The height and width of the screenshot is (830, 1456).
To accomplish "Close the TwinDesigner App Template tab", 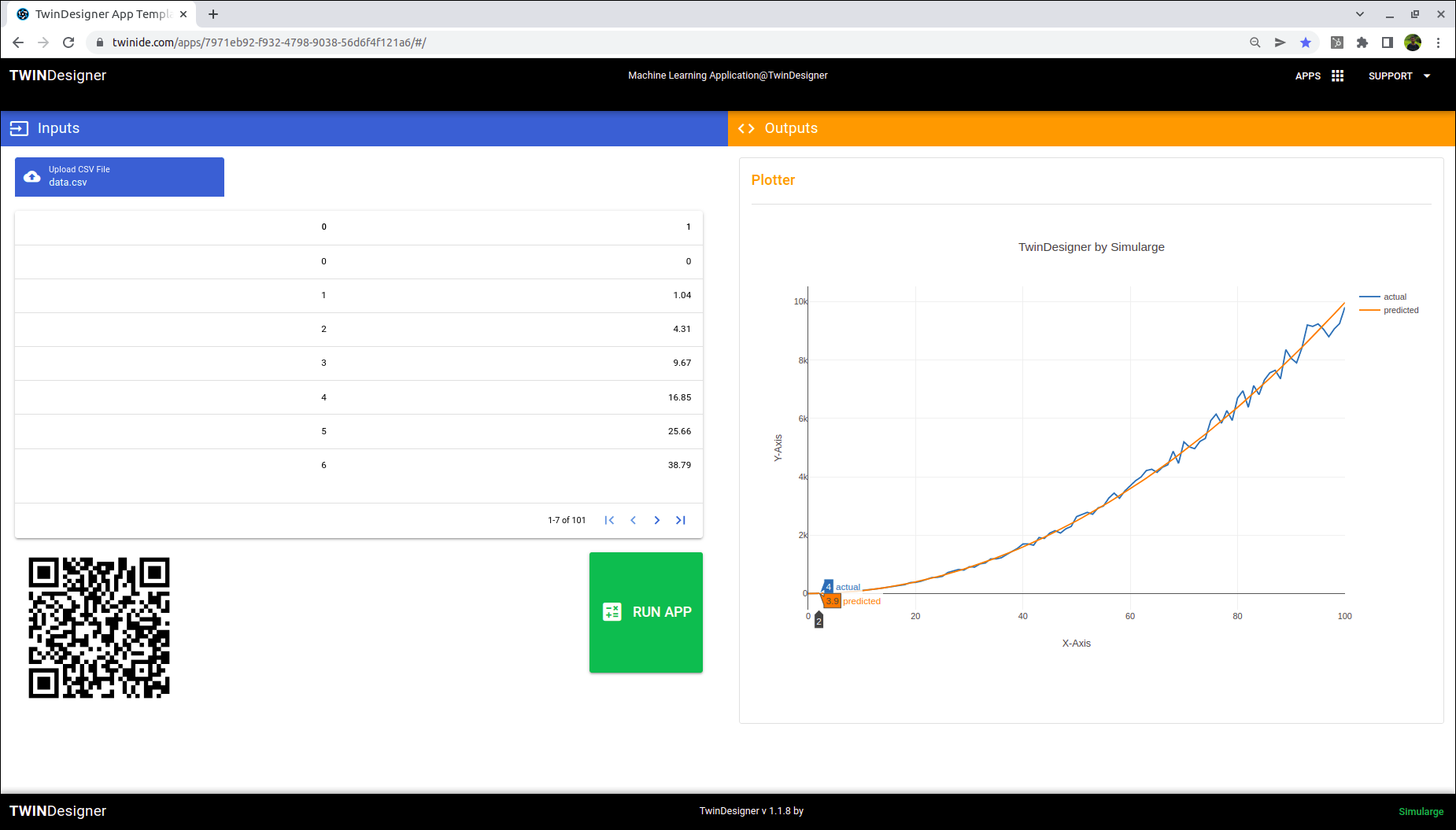I will pos(183,14).
